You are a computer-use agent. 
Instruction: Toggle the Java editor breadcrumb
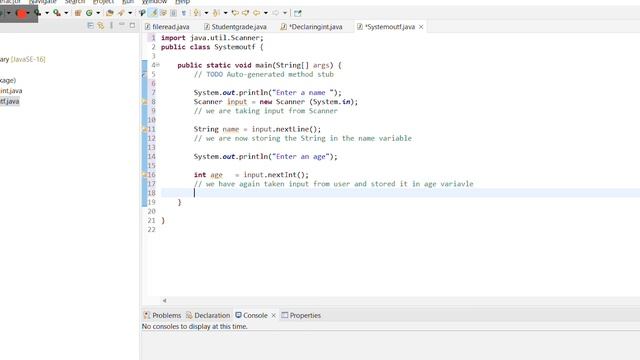pyautogui.click(x=142, y=13)
